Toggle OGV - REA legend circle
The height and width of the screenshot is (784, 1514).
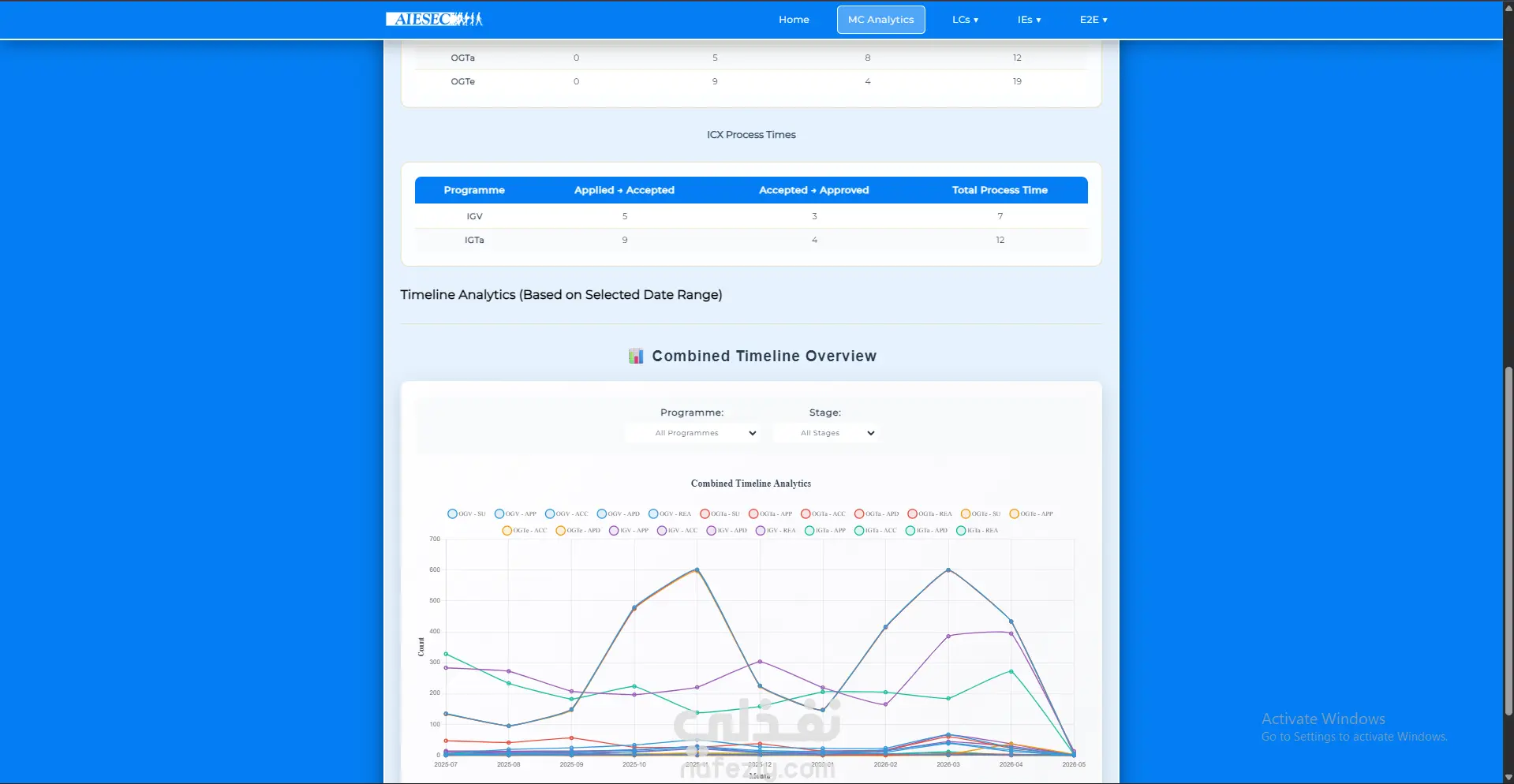coord(653,513)
